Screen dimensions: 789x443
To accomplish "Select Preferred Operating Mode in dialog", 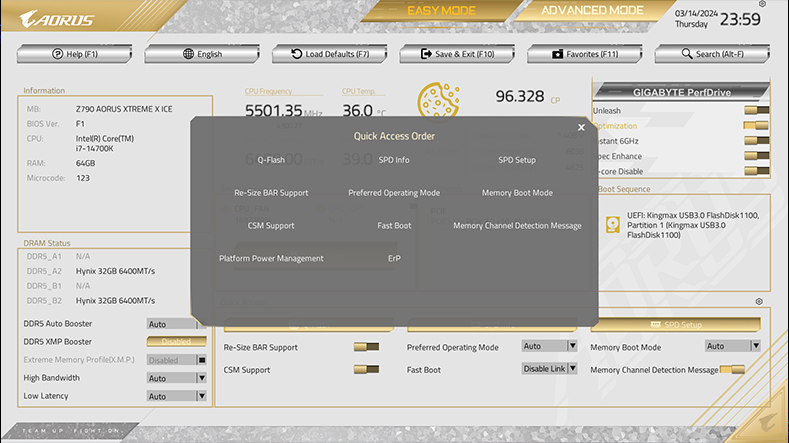I will 394,193.
